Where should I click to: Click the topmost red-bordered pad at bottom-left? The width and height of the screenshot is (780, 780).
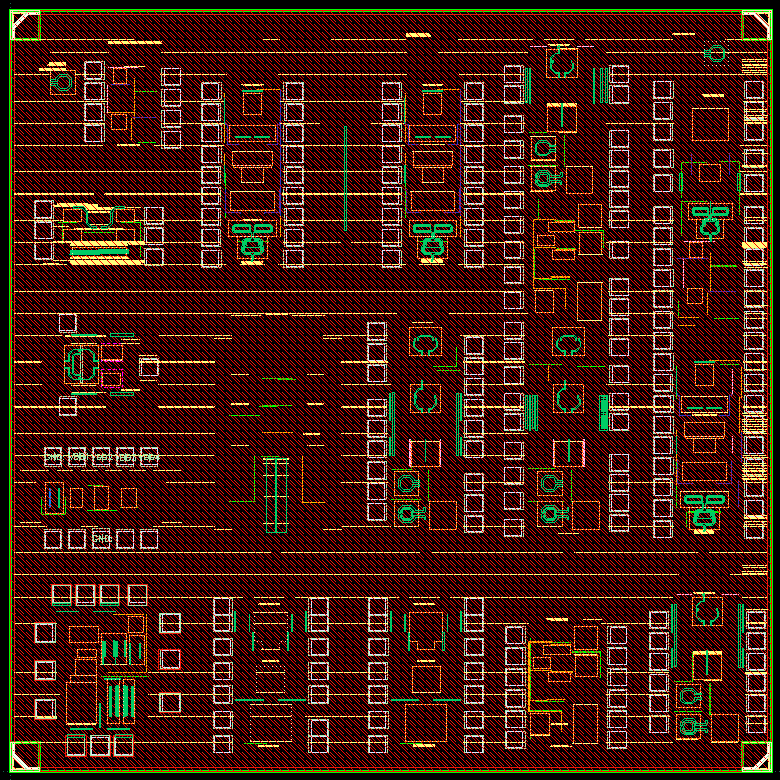45,632
